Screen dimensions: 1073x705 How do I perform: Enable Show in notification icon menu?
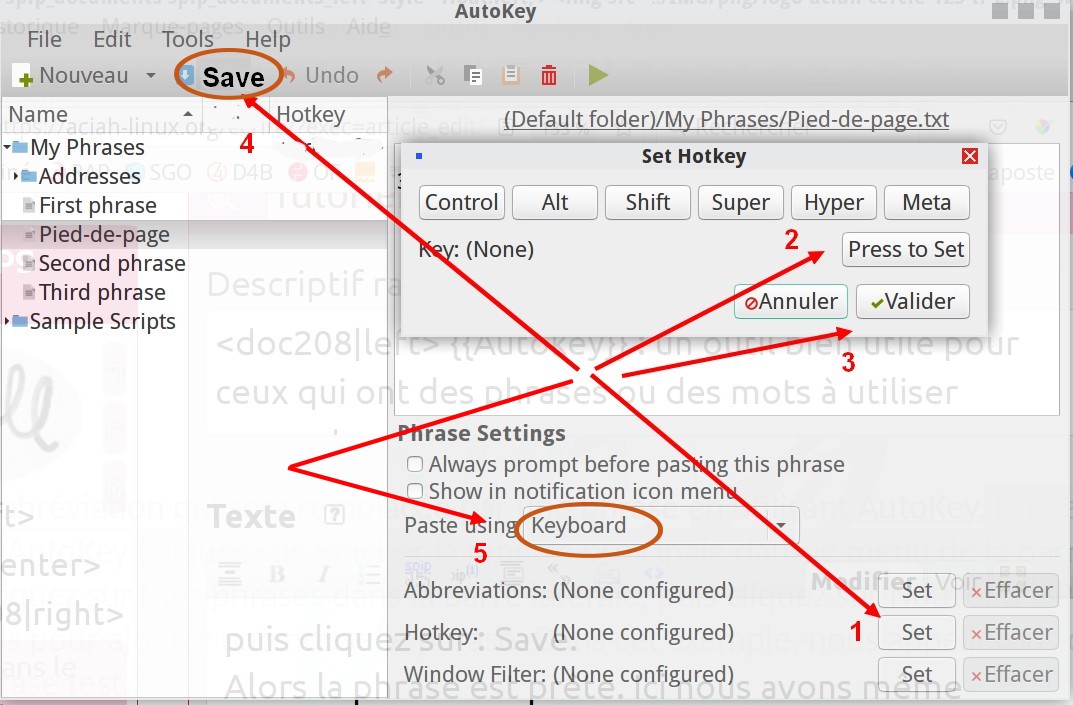click(x=415, y=491)
